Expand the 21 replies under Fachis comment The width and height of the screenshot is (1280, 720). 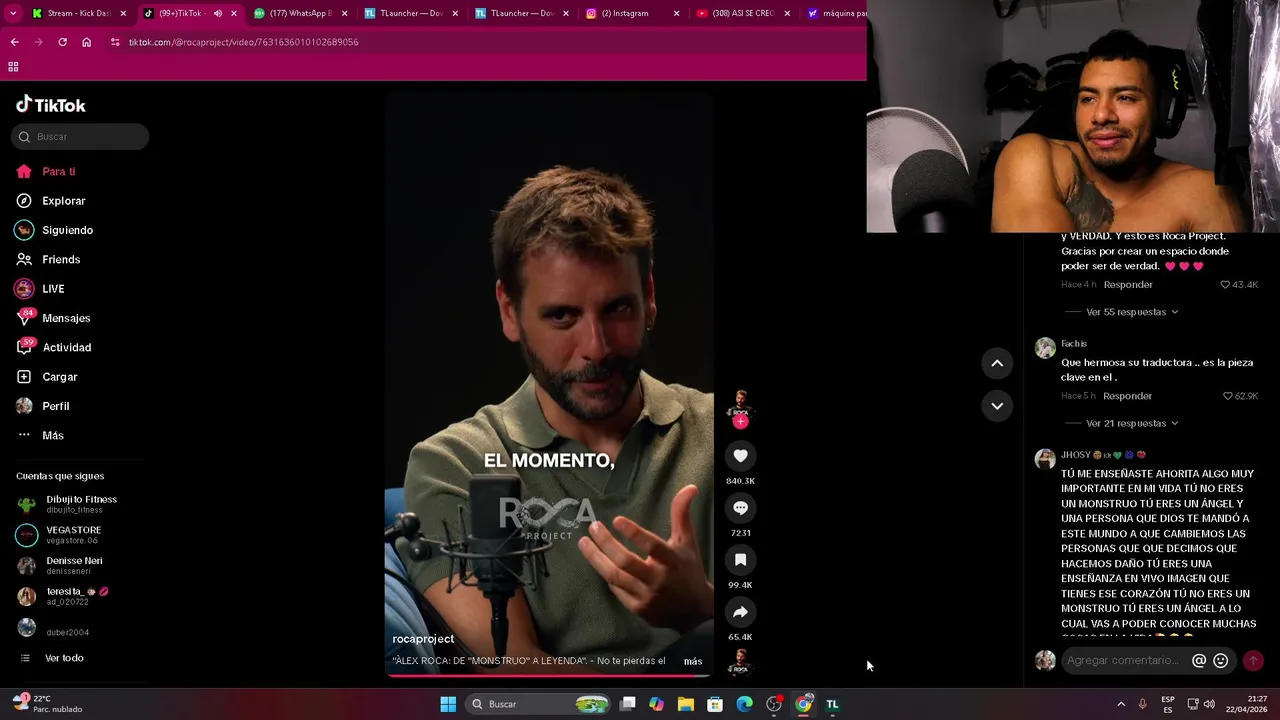(x=1132, y=423)
